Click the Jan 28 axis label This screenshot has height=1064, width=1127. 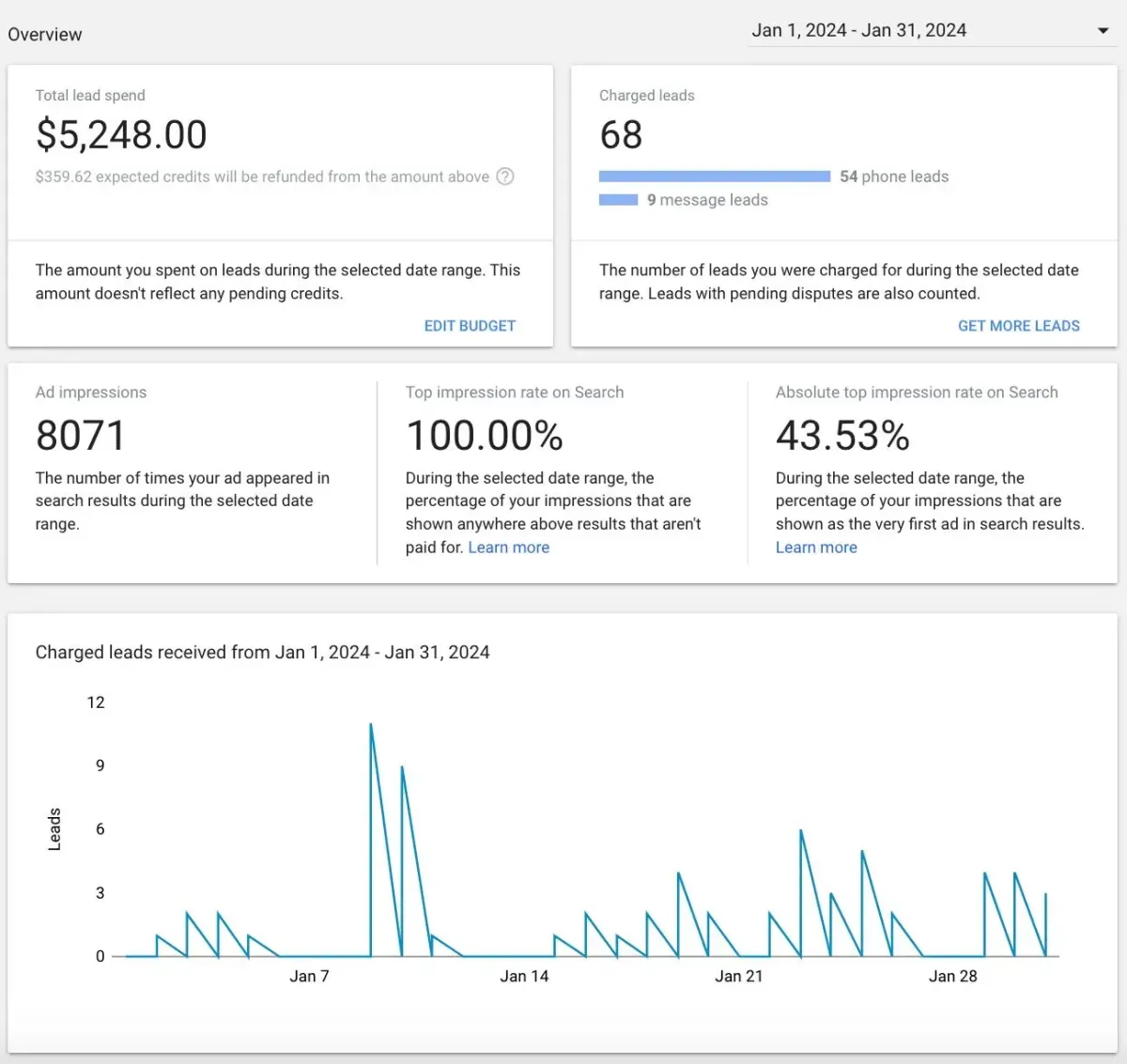pos(952,977)
